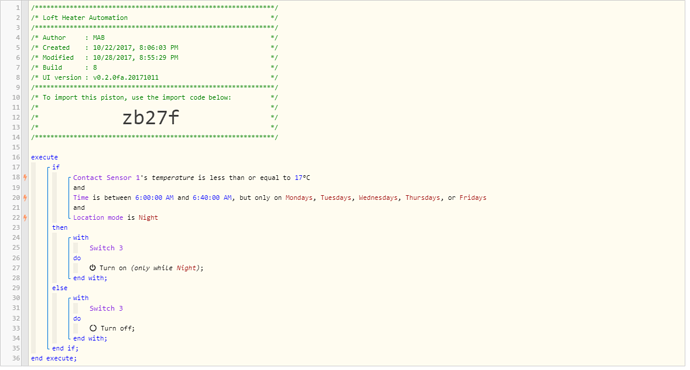The width and height of the screenshot is (690, 370).
Task: Click the Turn on action text
Action: click(x=113, y=267)
